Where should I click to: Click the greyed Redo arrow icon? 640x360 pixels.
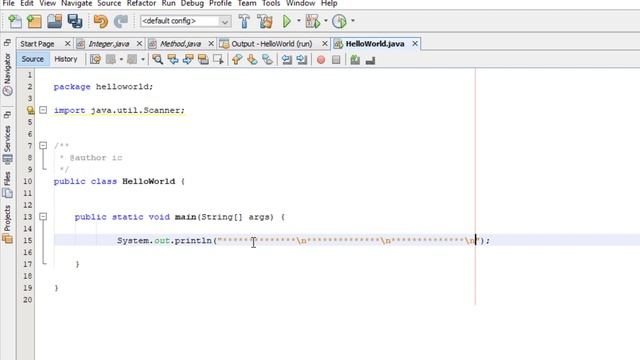121,21
